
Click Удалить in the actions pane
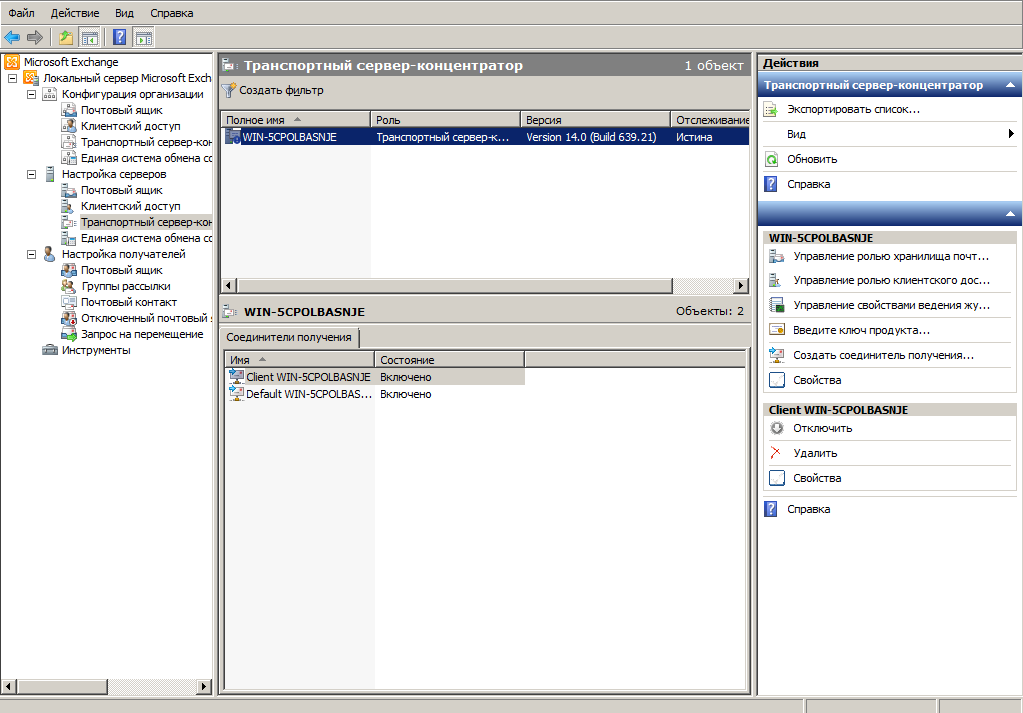pyautogui.click(x=815, y=453)
